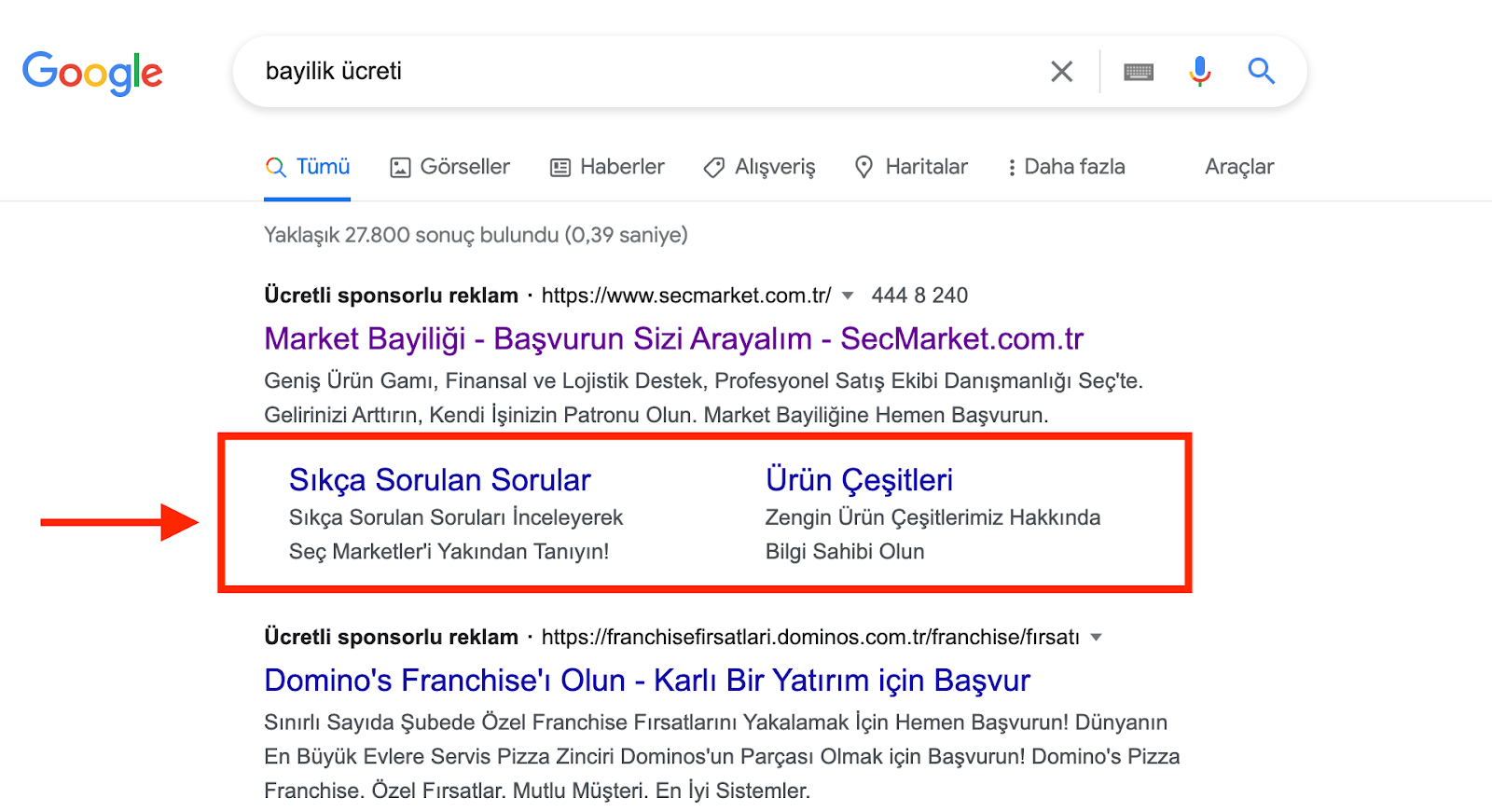Click 'Zengin Ürün Çeşitlerimiz Hakkında' description text
This screenshot has height=812, width=1492.
pos(932,517)
